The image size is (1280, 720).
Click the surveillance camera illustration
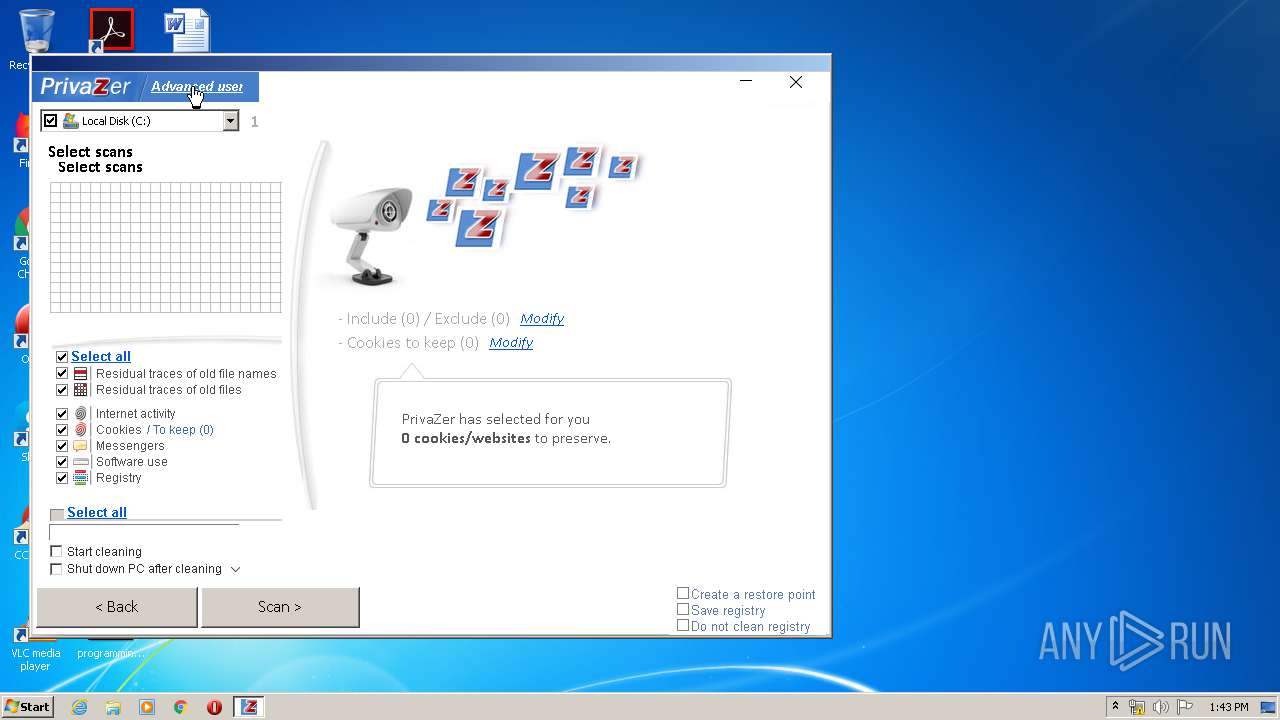(x=372, y=236)
